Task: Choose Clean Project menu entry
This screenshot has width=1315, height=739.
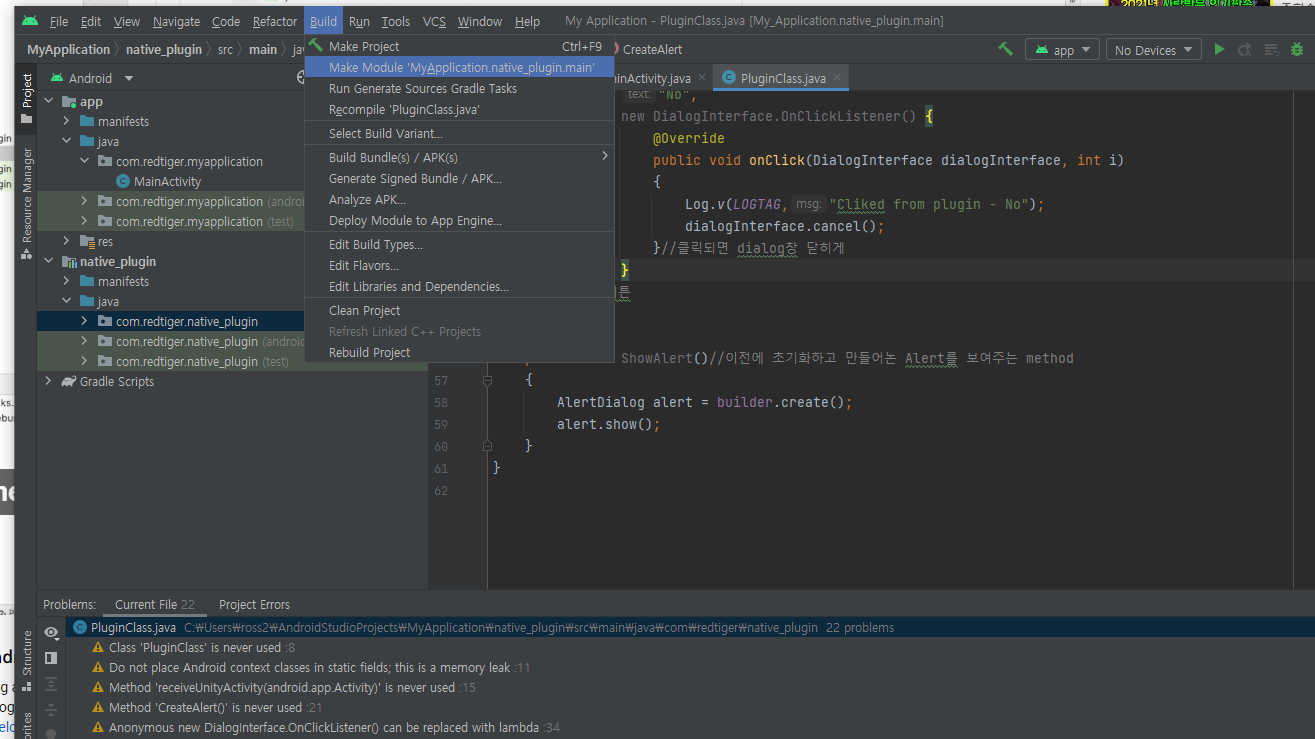Action: (x=459, y=310)
